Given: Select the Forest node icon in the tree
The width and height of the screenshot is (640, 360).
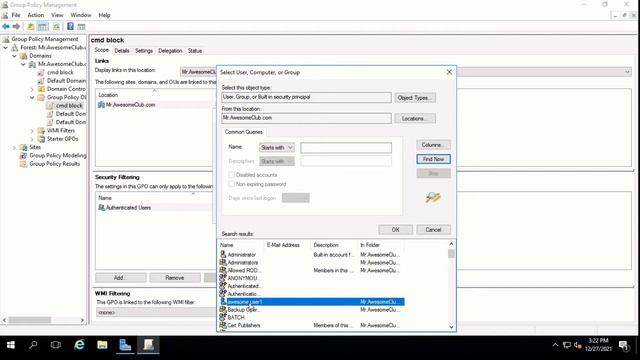Looking at the screenshot, I should (15, 47).
